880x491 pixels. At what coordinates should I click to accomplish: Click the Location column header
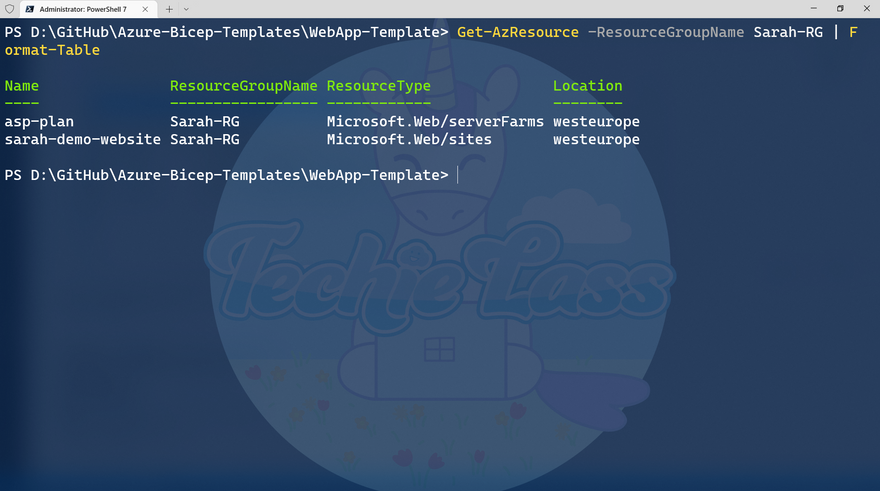(x=588, y=86)
